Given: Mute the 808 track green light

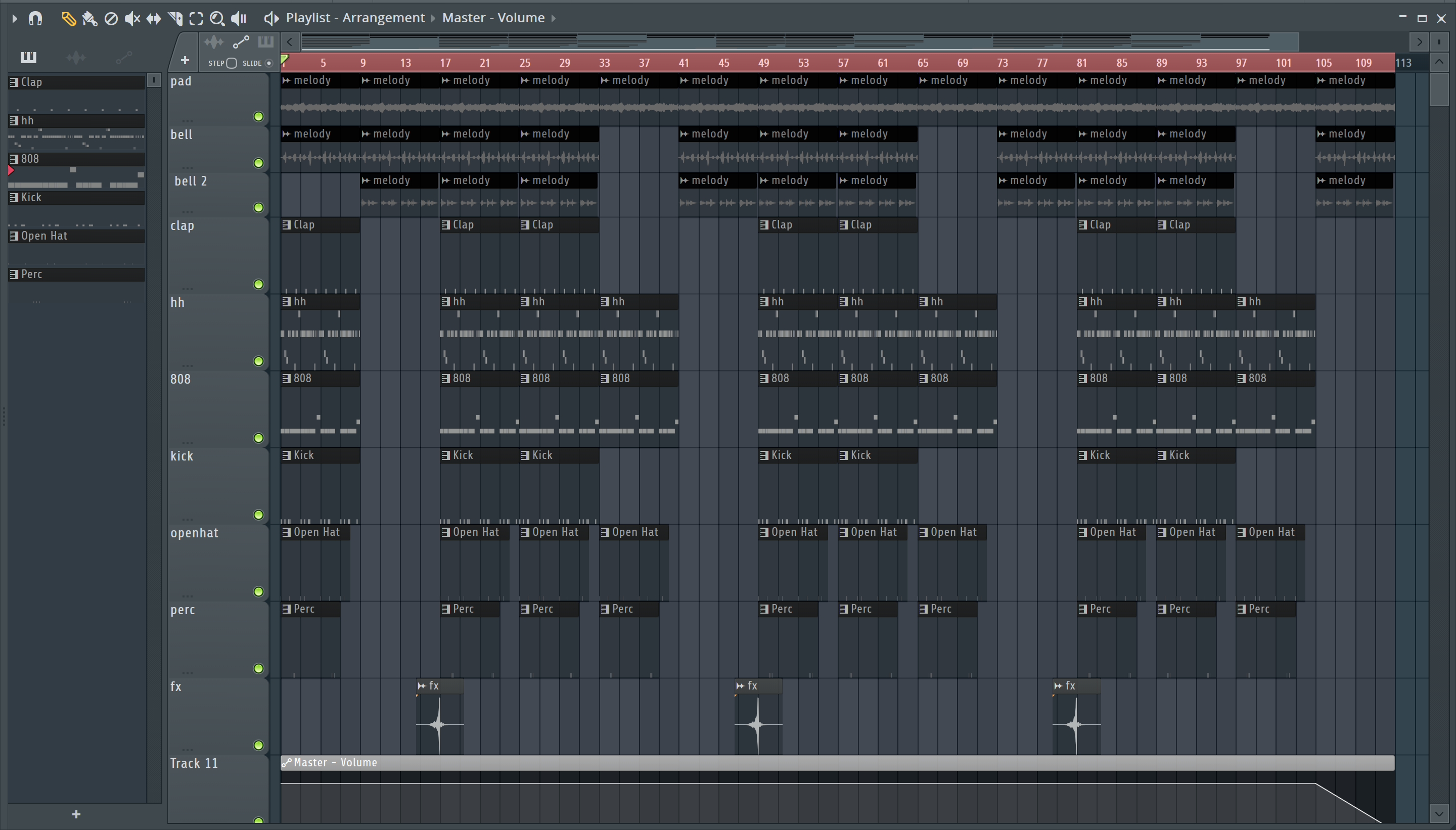Looking at the screenshot, I should 258,438.
